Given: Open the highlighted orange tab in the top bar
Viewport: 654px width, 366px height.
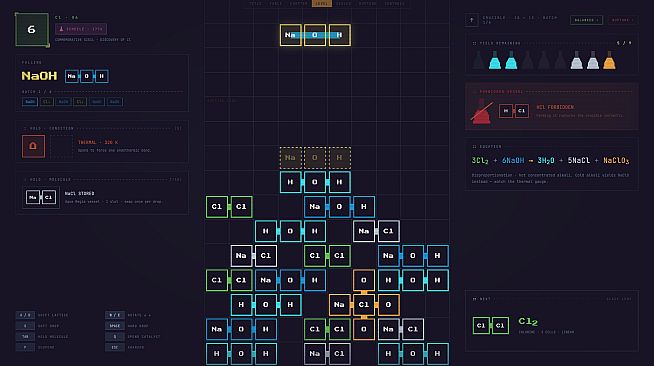Looking at the screenshot, I should [x=322, y=3].
